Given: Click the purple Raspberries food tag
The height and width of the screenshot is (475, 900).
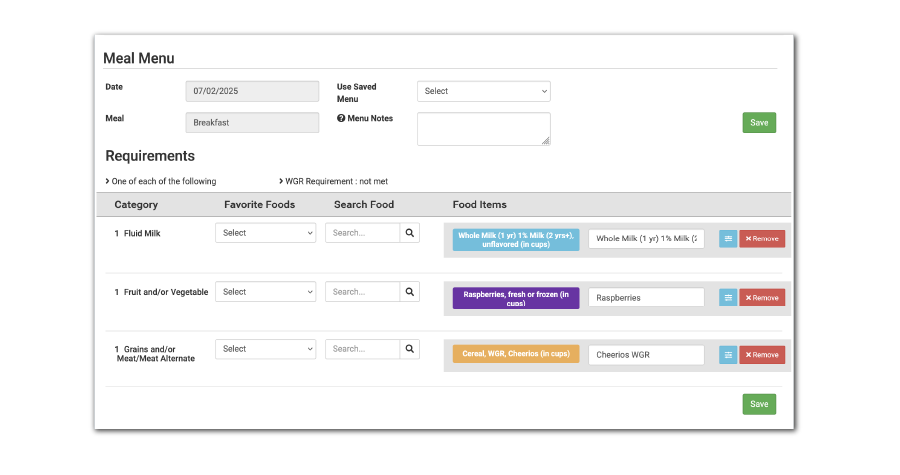Looking at the screenshot, I should (x=515, y=297).
